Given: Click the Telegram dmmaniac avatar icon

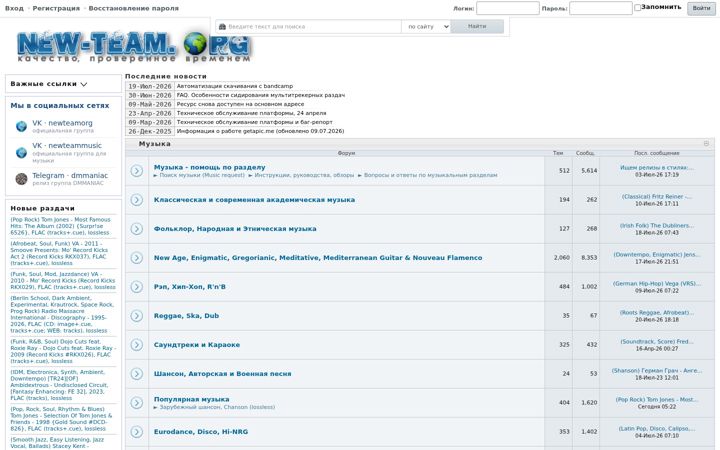Looking at the screenshot, I should 21,179.
